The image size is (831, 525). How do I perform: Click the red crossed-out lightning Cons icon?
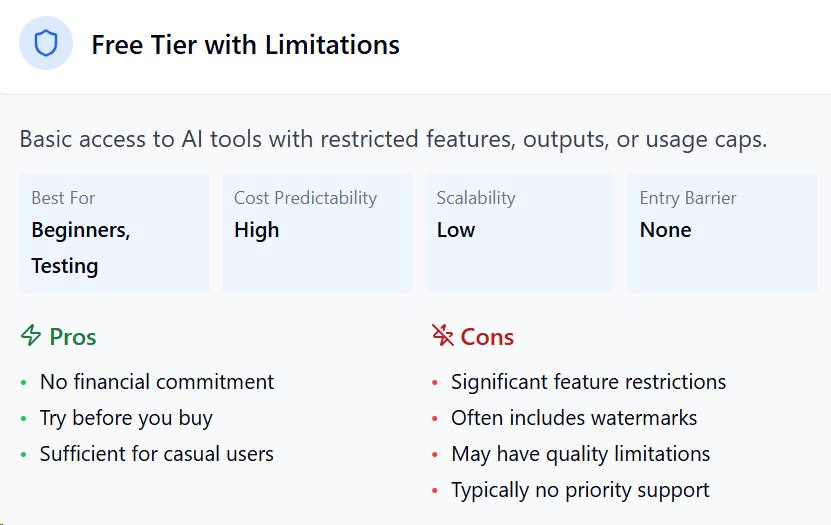443,335
